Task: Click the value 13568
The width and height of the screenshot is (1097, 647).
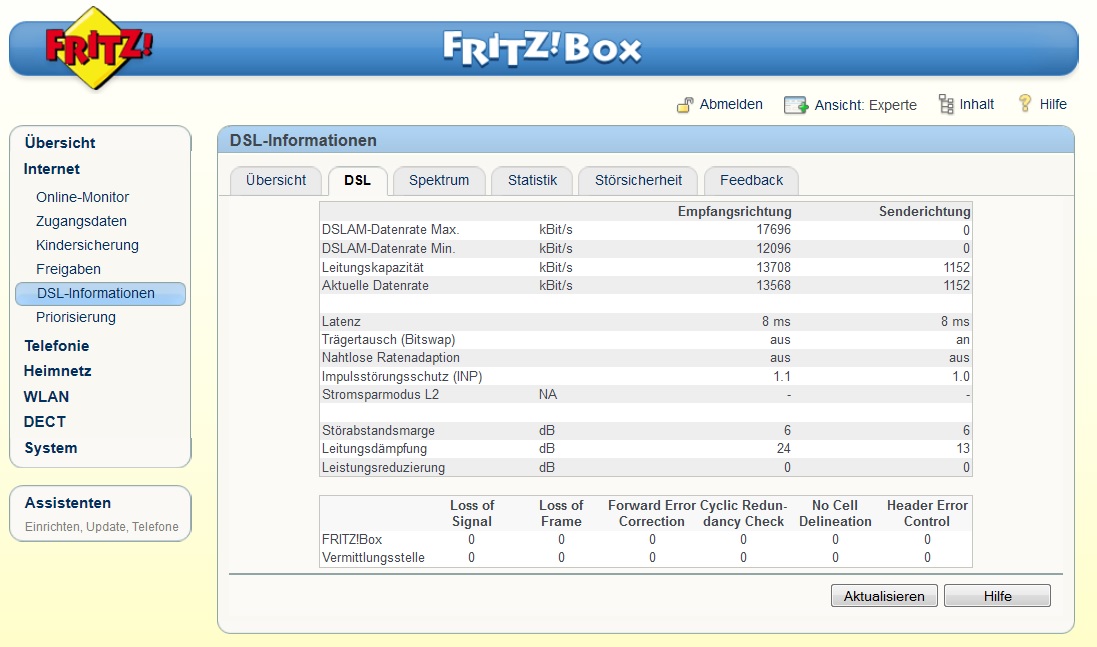Action: coord(774,285)
